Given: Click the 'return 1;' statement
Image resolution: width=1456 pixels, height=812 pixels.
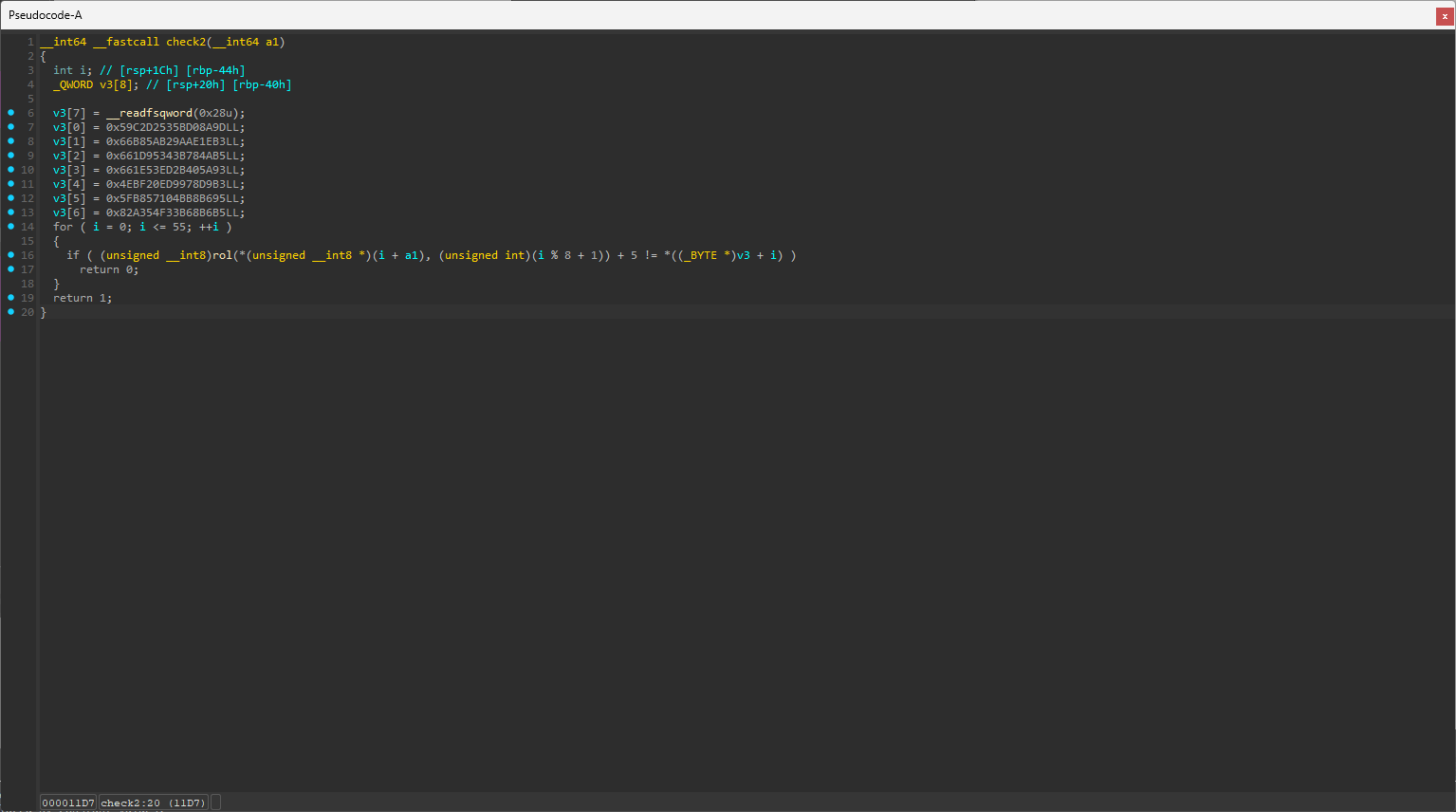Looking at the screenshot, I should (83, 298).
